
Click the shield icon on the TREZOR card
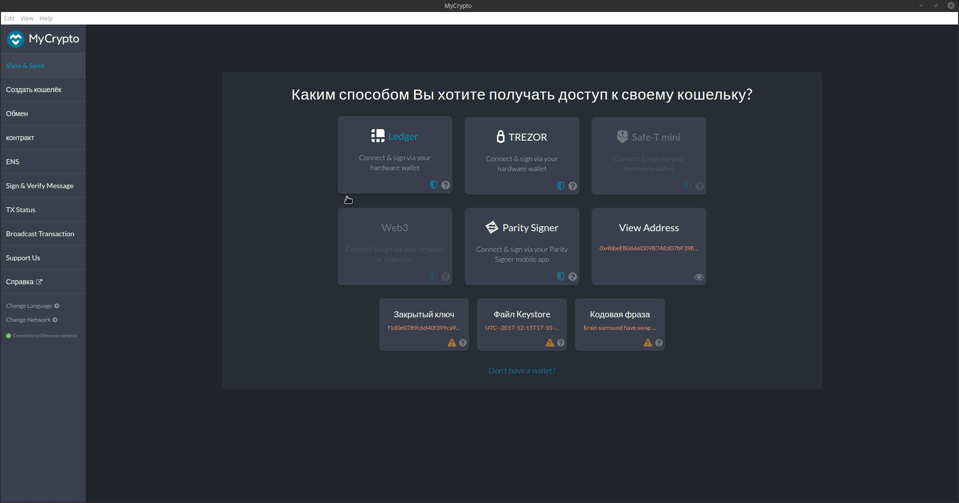pos(561,186)
